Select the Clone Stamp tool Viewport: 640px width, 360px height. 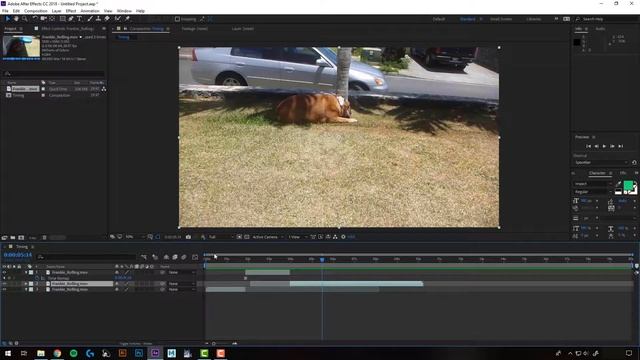pos(98,19)
